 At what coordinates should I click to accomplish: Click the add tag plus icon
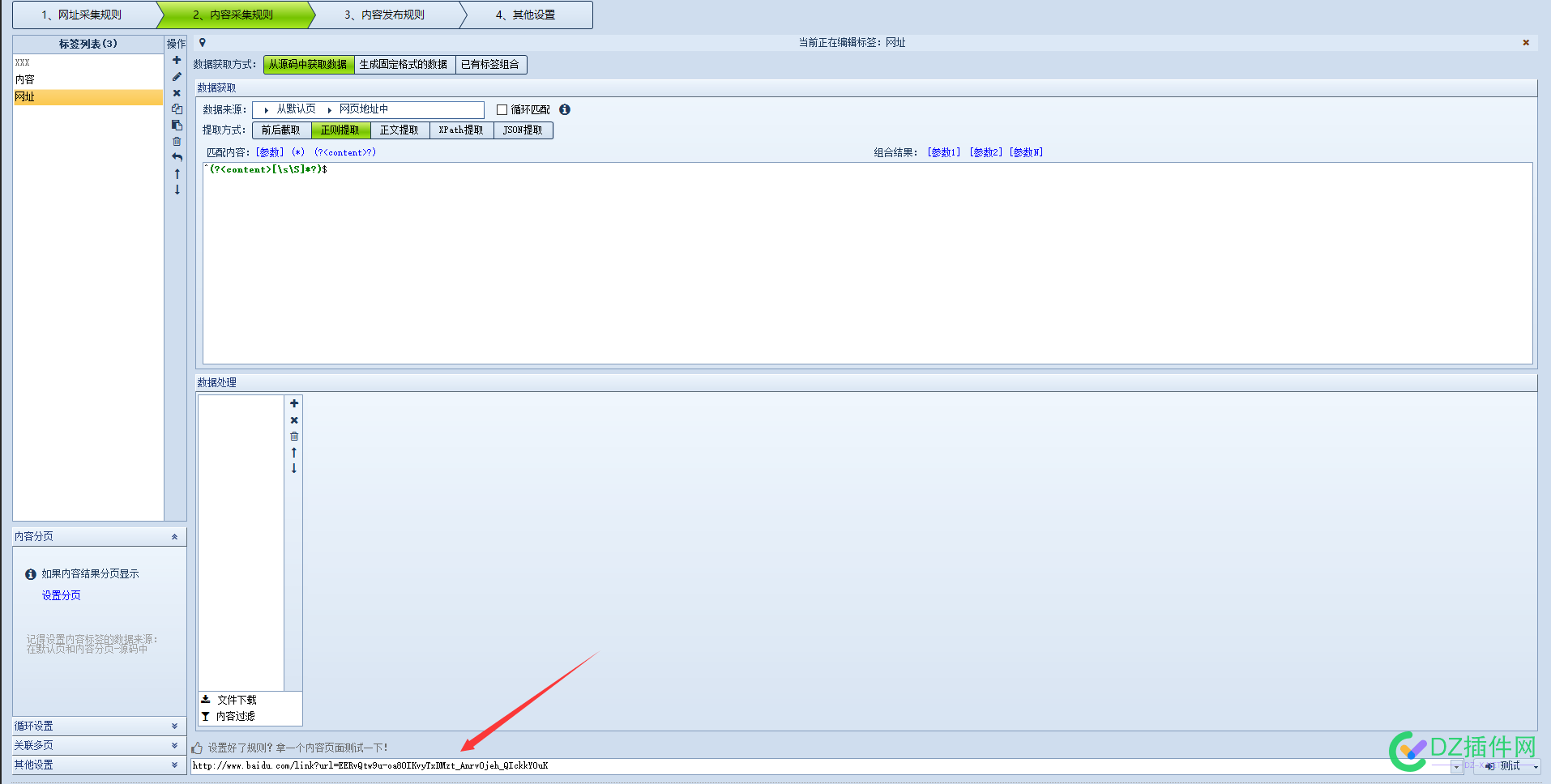point(177,60)
